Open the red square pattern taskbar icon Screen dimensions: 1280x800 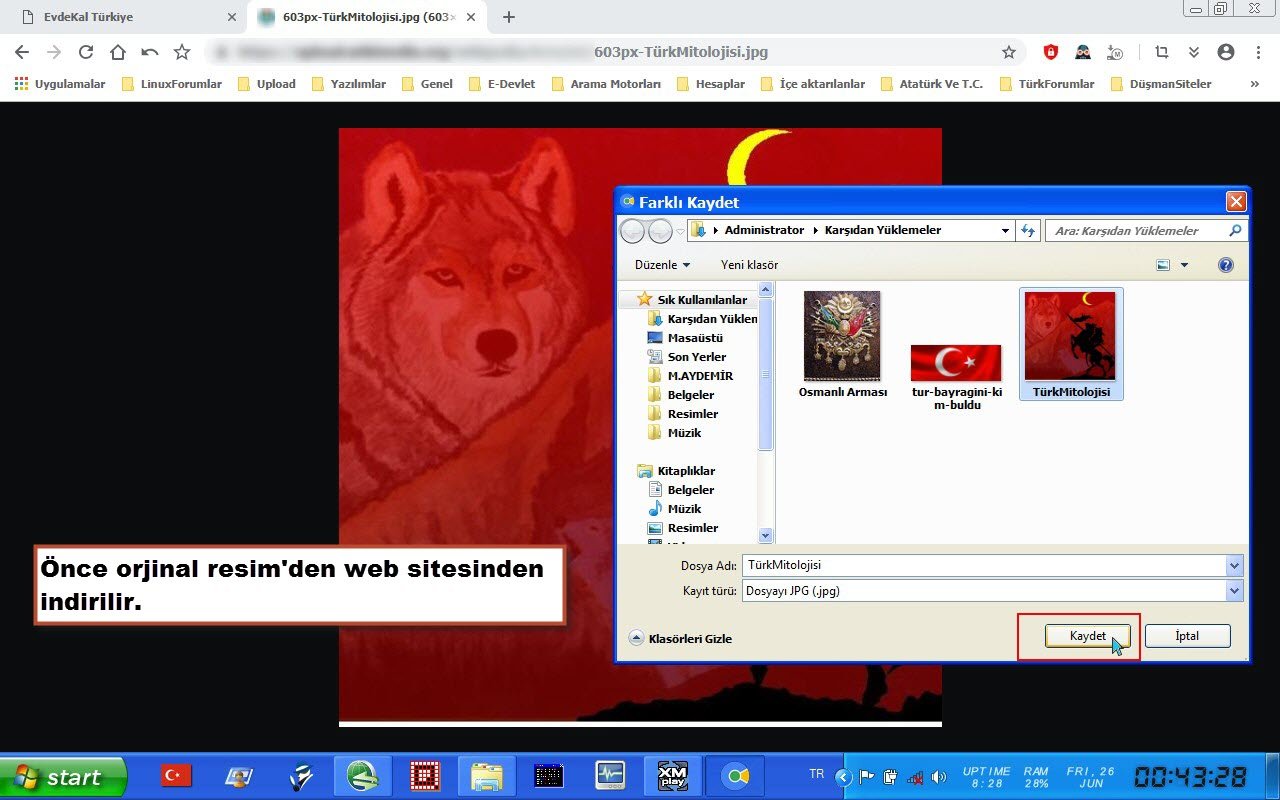click(426, 776)
